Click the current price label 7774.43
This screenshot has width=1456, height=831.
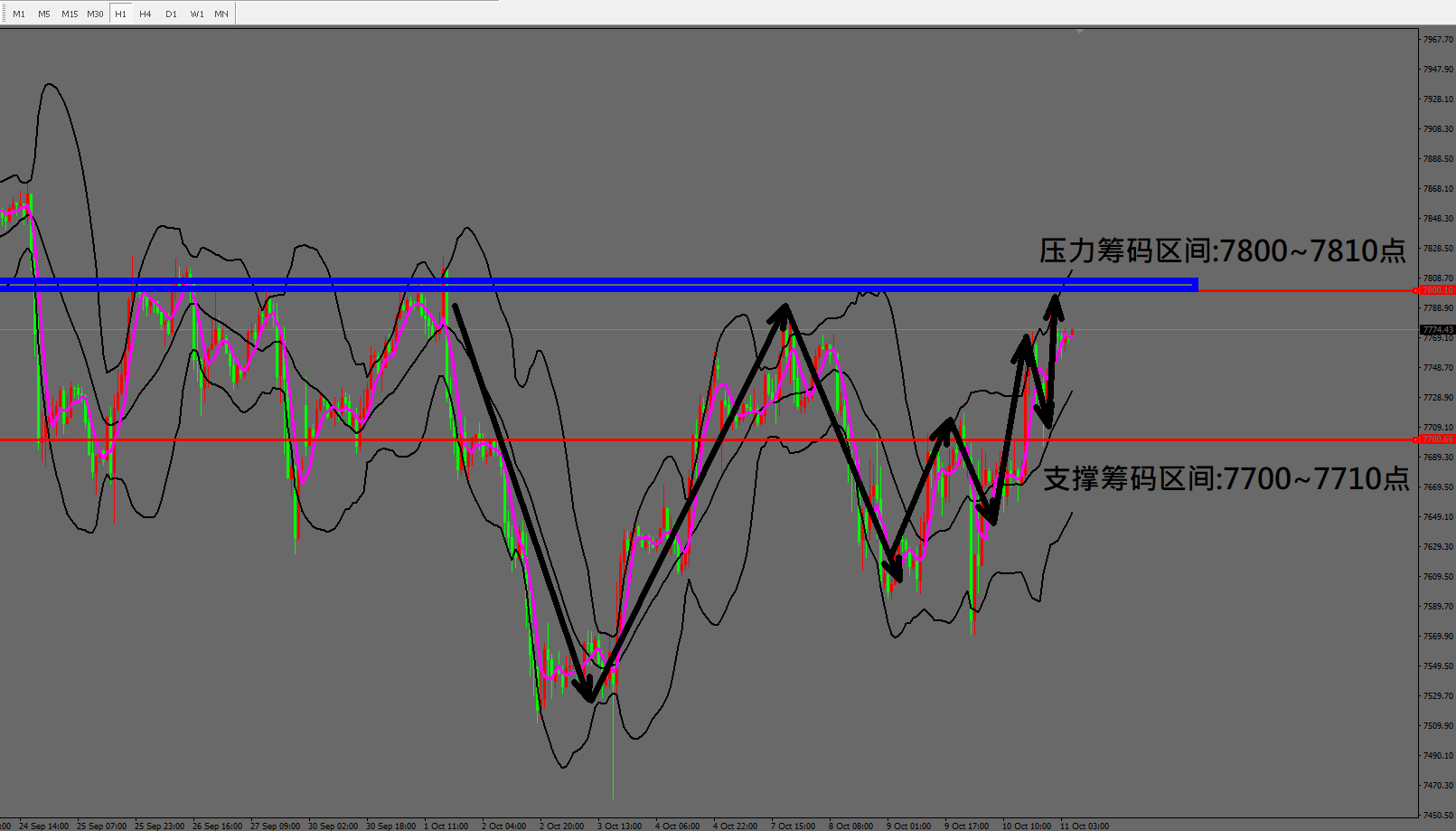[1437, 330]
